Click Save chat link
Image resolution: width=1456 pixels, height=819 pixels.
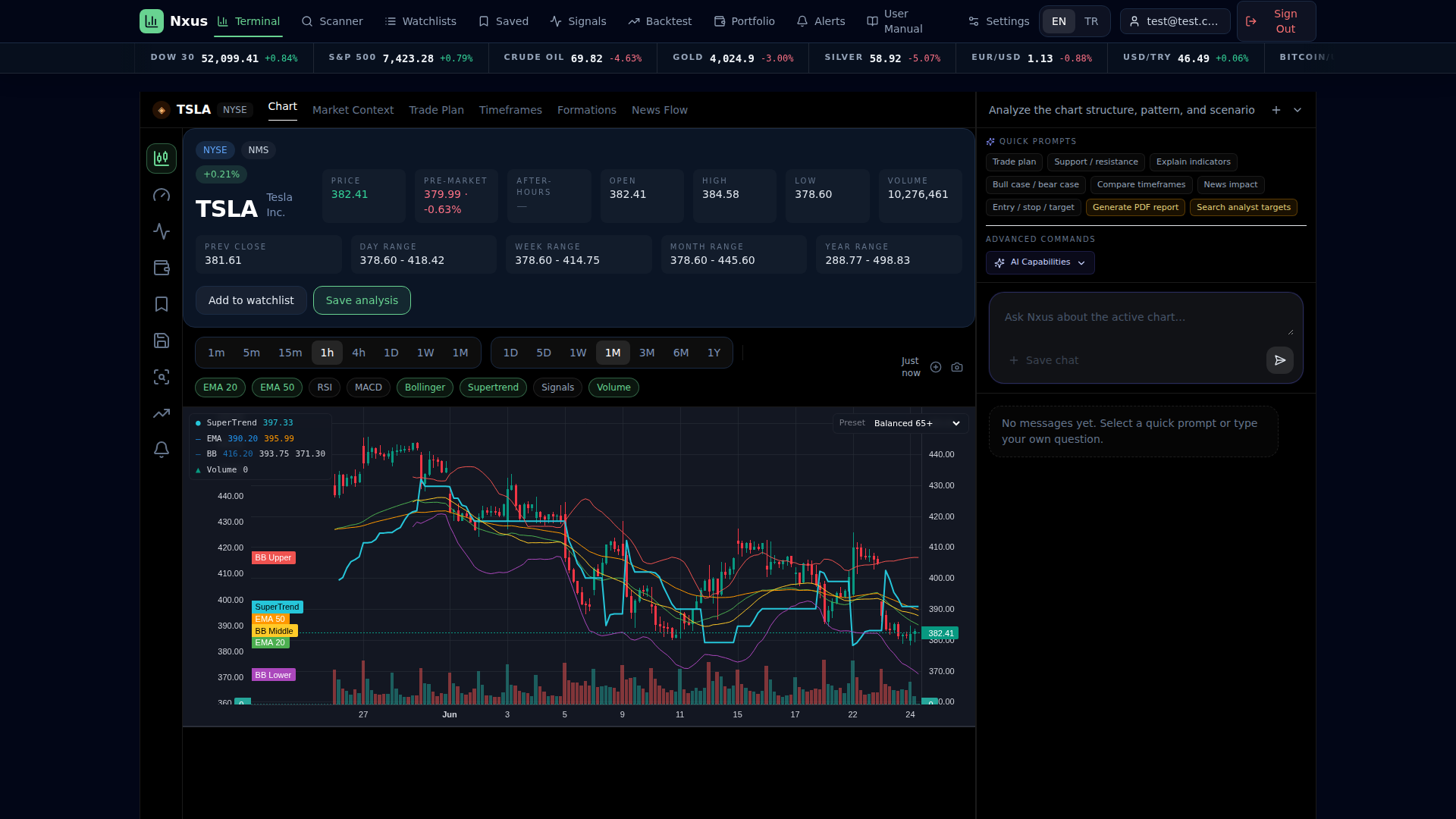point(1044,360)
